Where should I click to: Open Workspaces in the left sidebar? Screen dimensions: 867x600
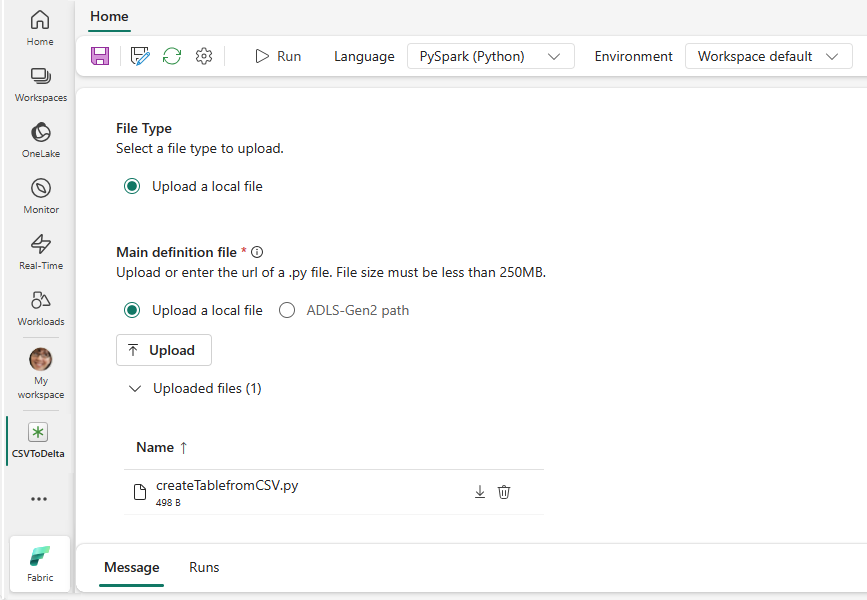pyautogui.click(x=40, y=84)
